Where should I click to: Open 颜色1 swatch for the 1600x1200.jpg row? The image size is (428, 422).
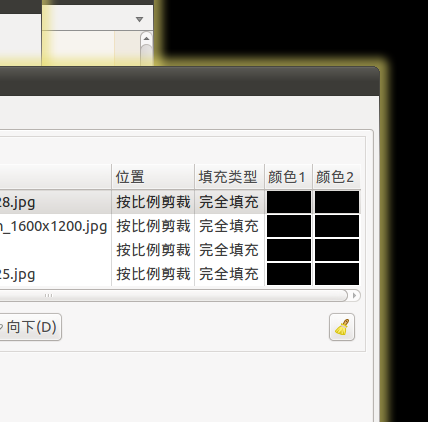click(x=289, y=226)
